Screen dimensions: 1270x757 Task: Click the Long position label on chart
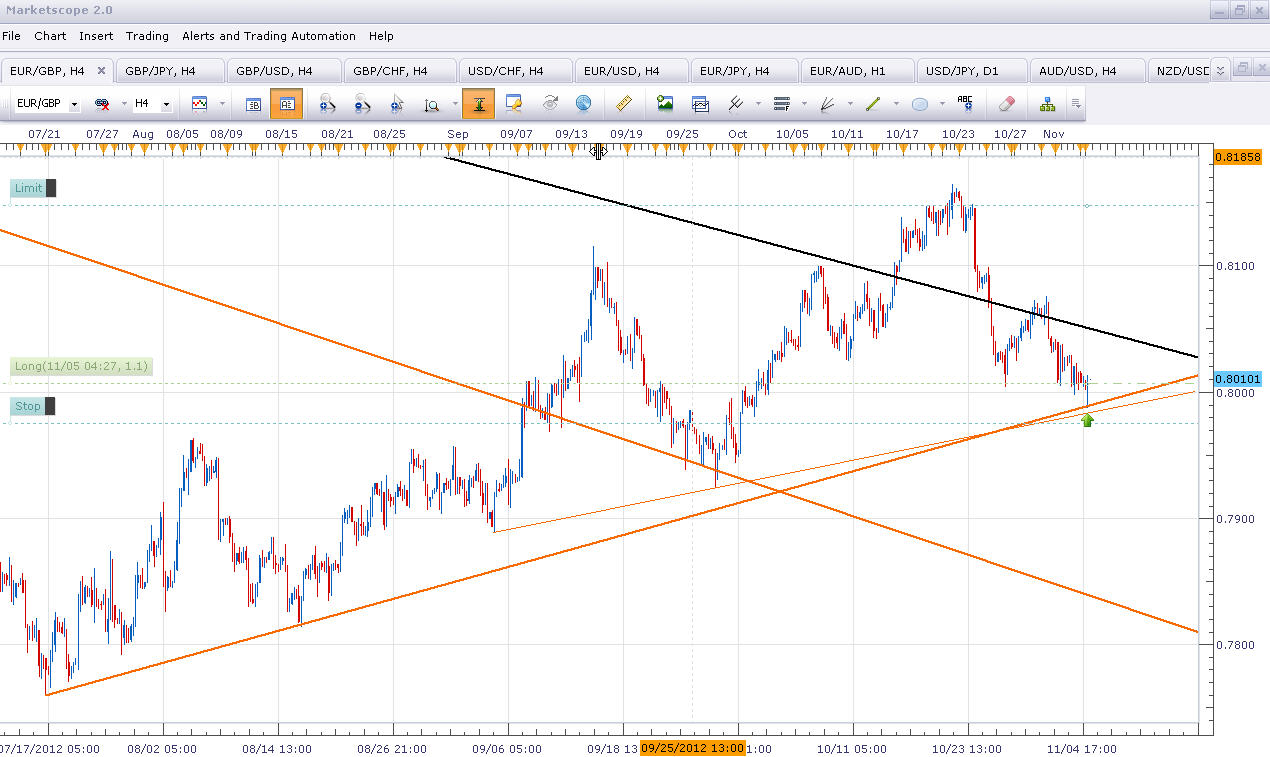(x=80, y=367)
